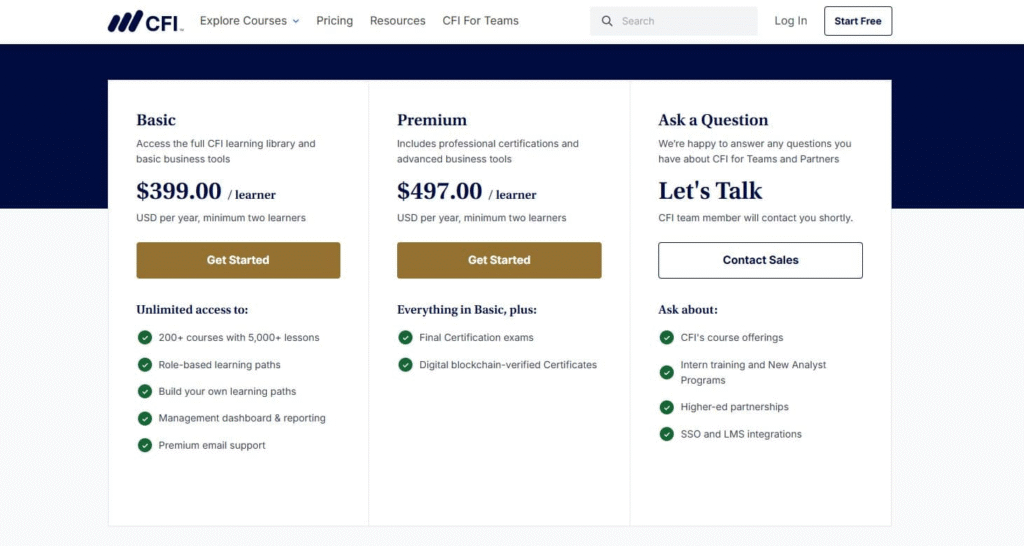Click the Start Free button
The height and width of the screenshot is (546, 1024).
tap(857, 21)
